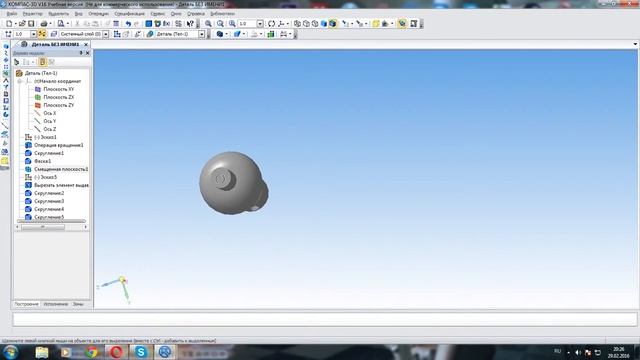Open the Сервис menu
The width and height of the screenshot is (640, 360).
tap(158, 14)
